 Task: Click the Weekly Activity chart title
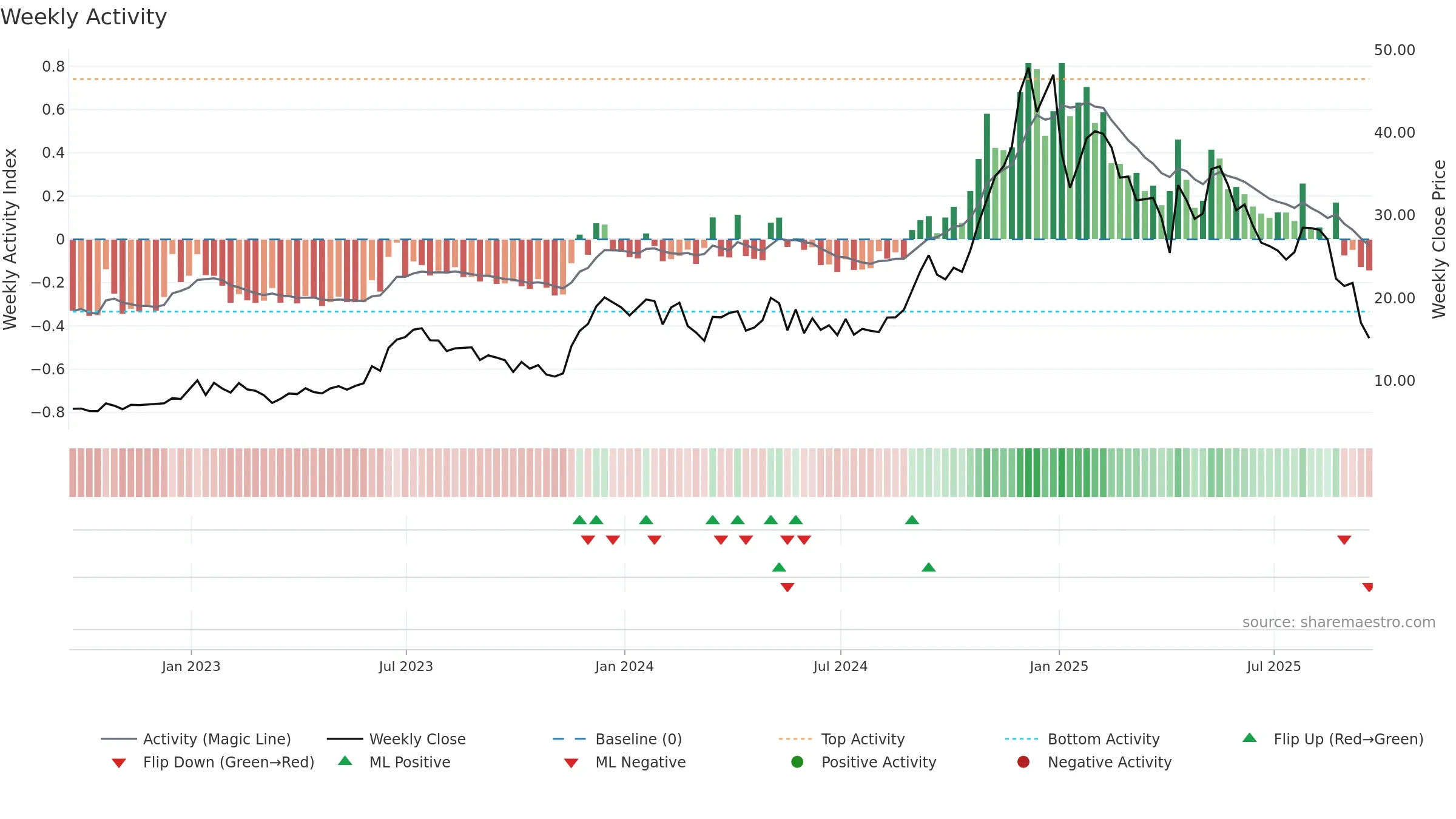point(84,17)
